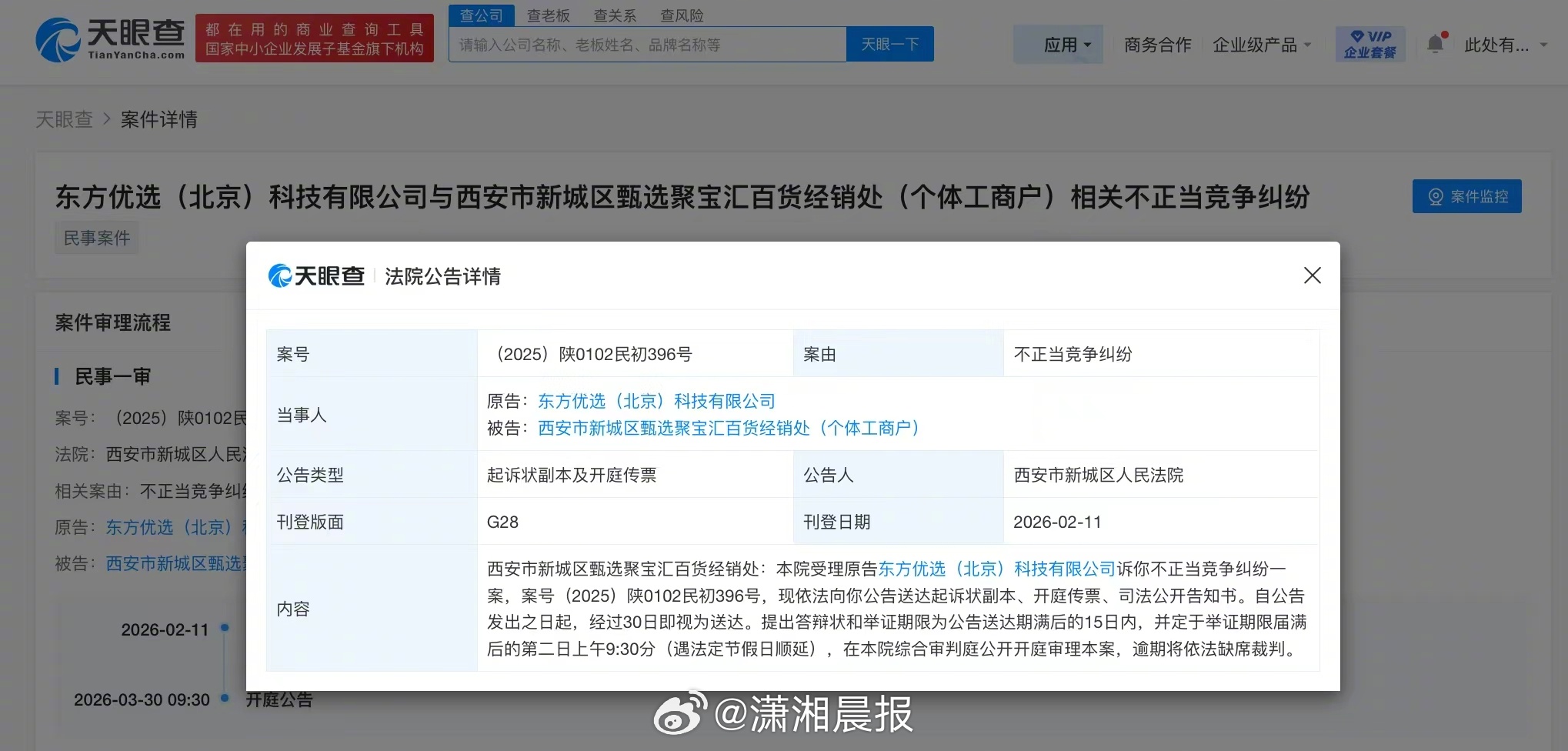Select the 查关系 search option
Viewport: 1568px width, 751px height.
[x=614, y=15]
